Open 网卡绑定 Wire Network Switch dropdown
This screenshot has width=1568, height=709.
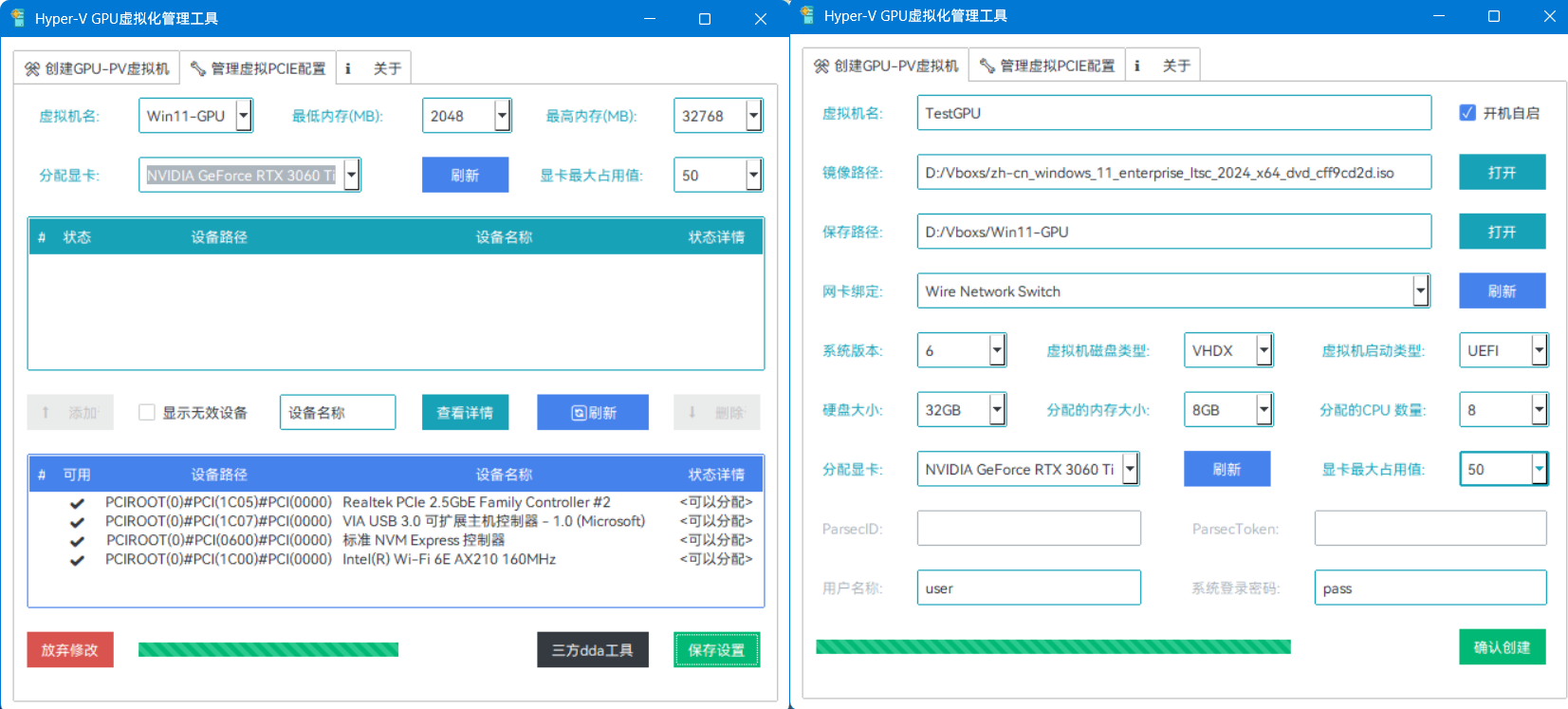[x=1421, y=291]
